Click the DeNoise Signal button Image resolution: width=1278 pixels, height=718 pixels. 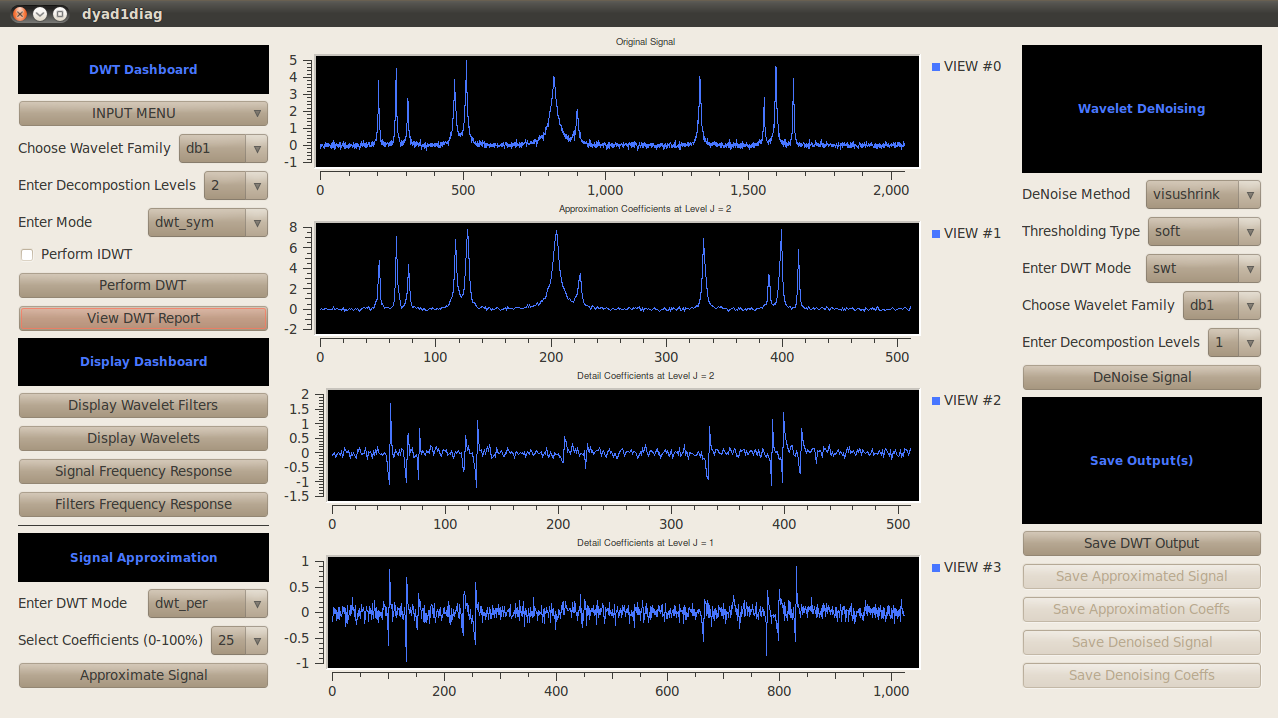coord(1141,378)
